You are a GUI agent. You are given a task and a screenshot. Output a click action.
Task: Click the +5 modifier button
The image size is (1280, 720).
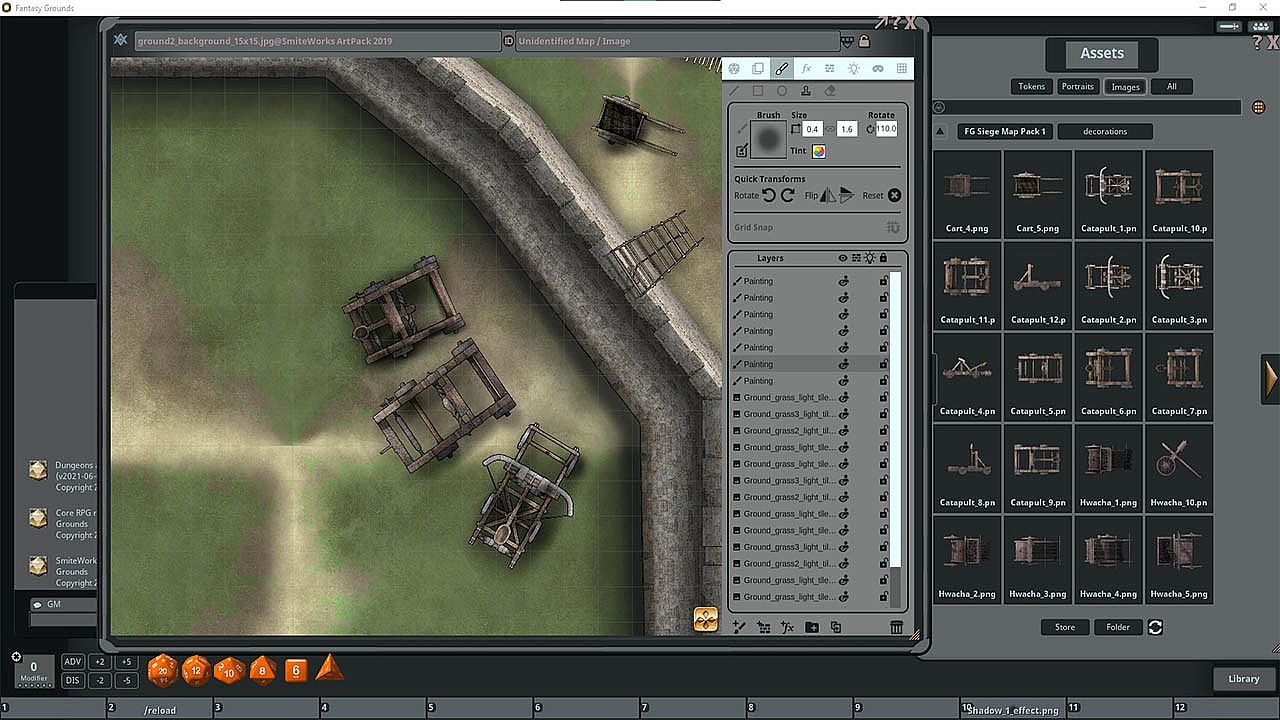click(x=126, y=662)
